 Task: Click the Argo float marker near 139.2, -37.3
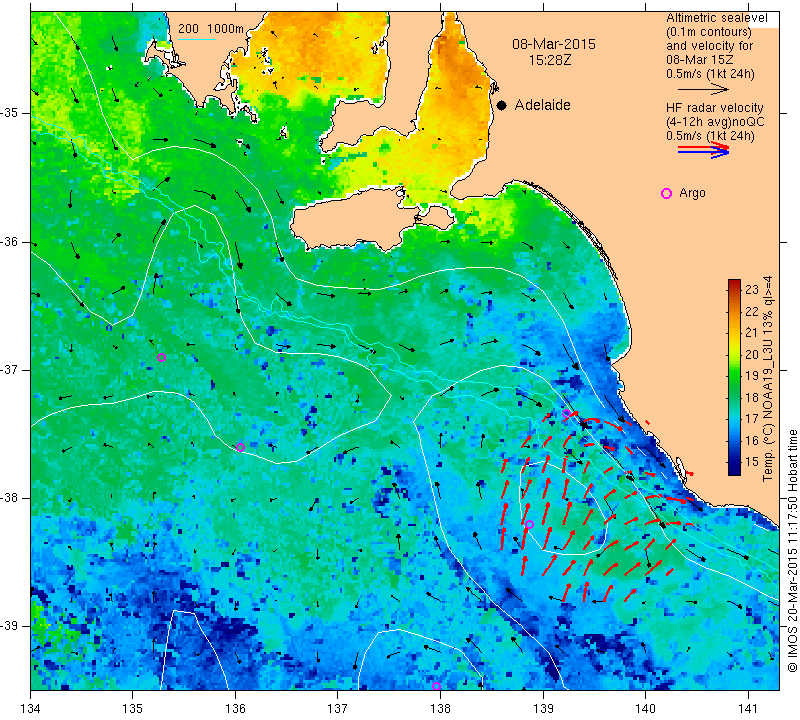pyautogui.click(x=566, y=413)
